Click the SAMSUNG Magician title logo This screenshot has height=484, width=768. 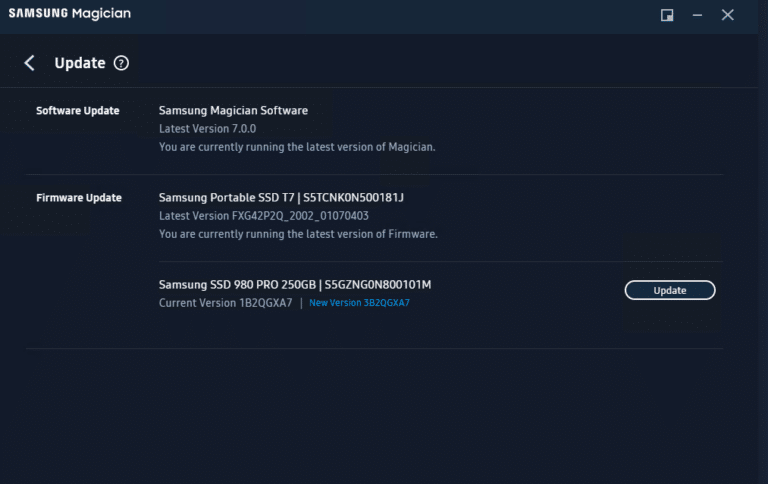(x=70, y=14)
